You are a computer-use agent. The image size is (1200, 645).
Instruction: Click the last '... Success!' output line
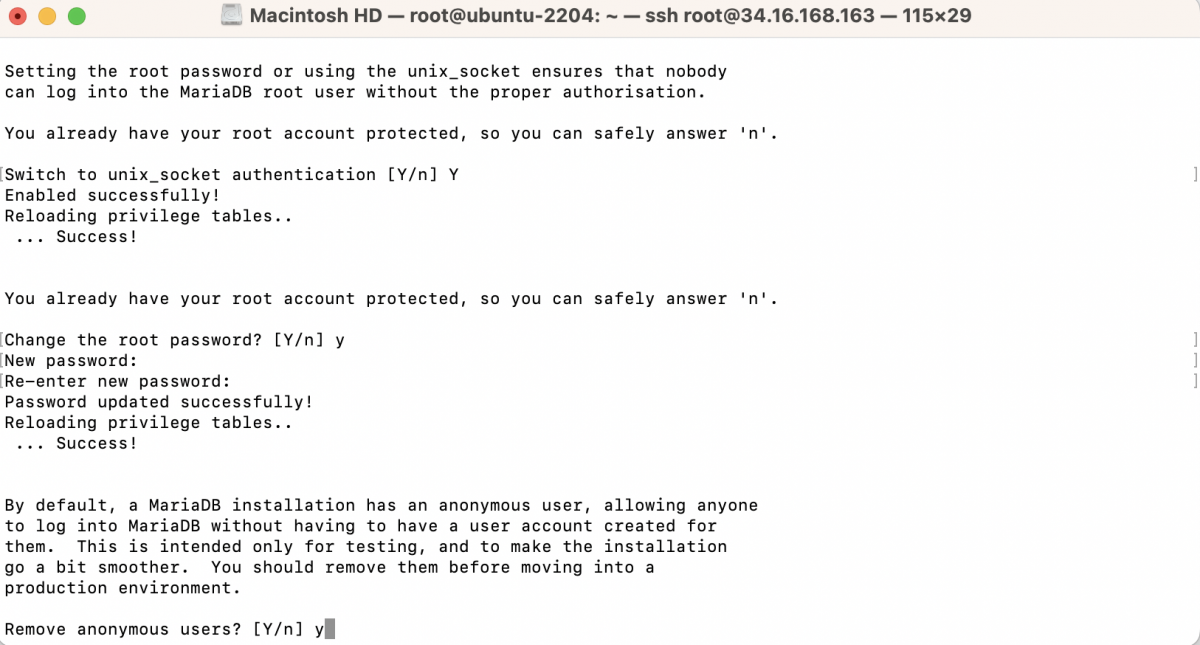click(x=76, y=443)
